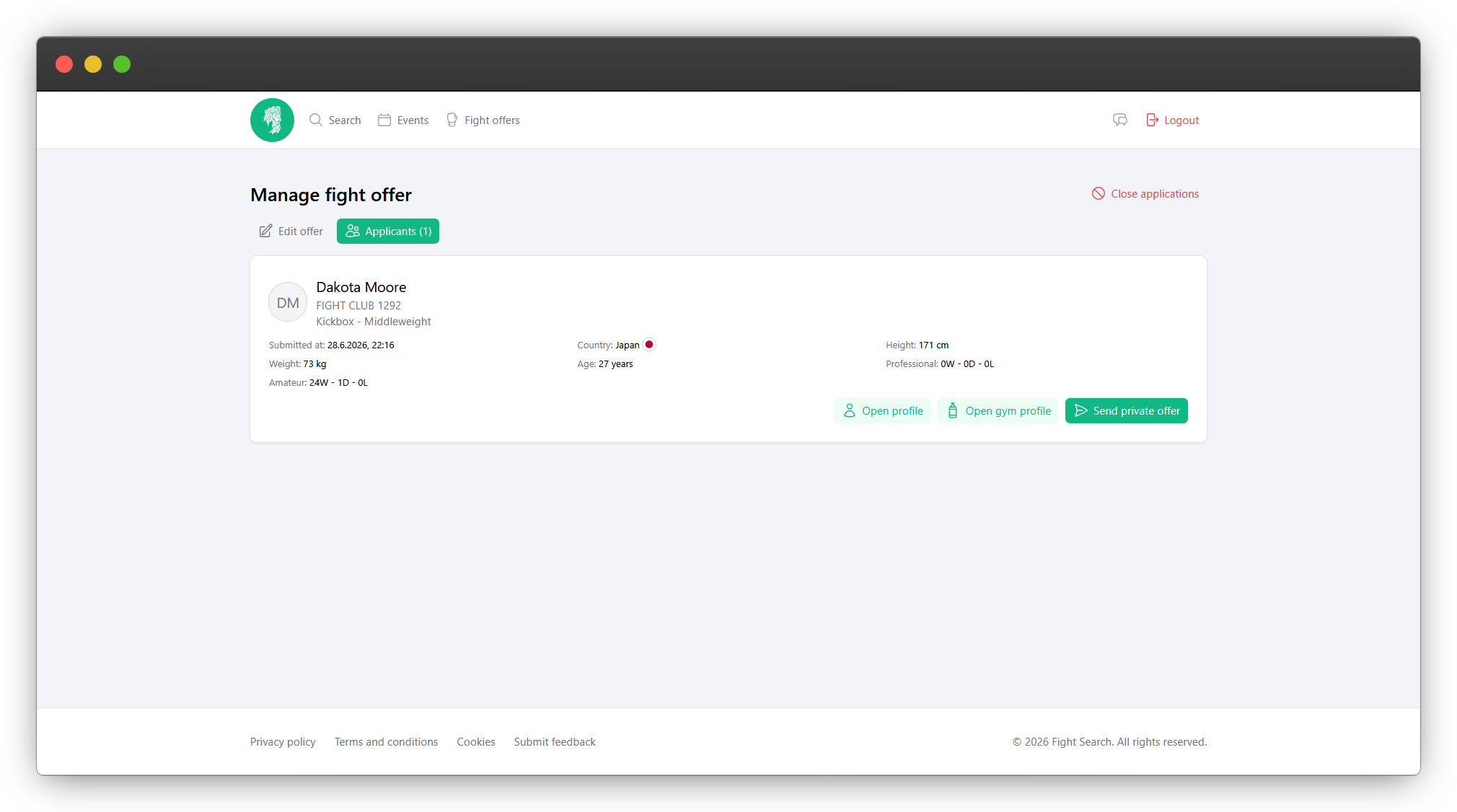Click the amateur record 24W - 1D - 0L
Screen dimensions: 1457x812
pos(338,382)
